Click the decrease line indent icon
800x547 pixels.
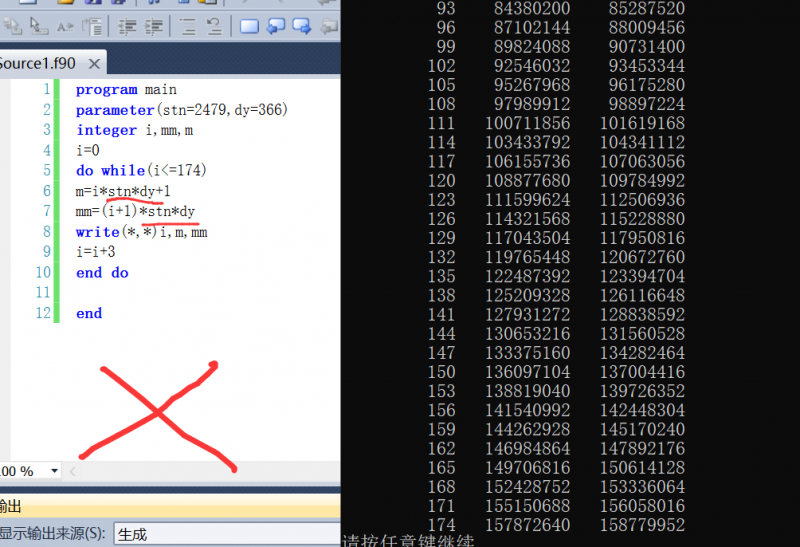tap(128, 26)
